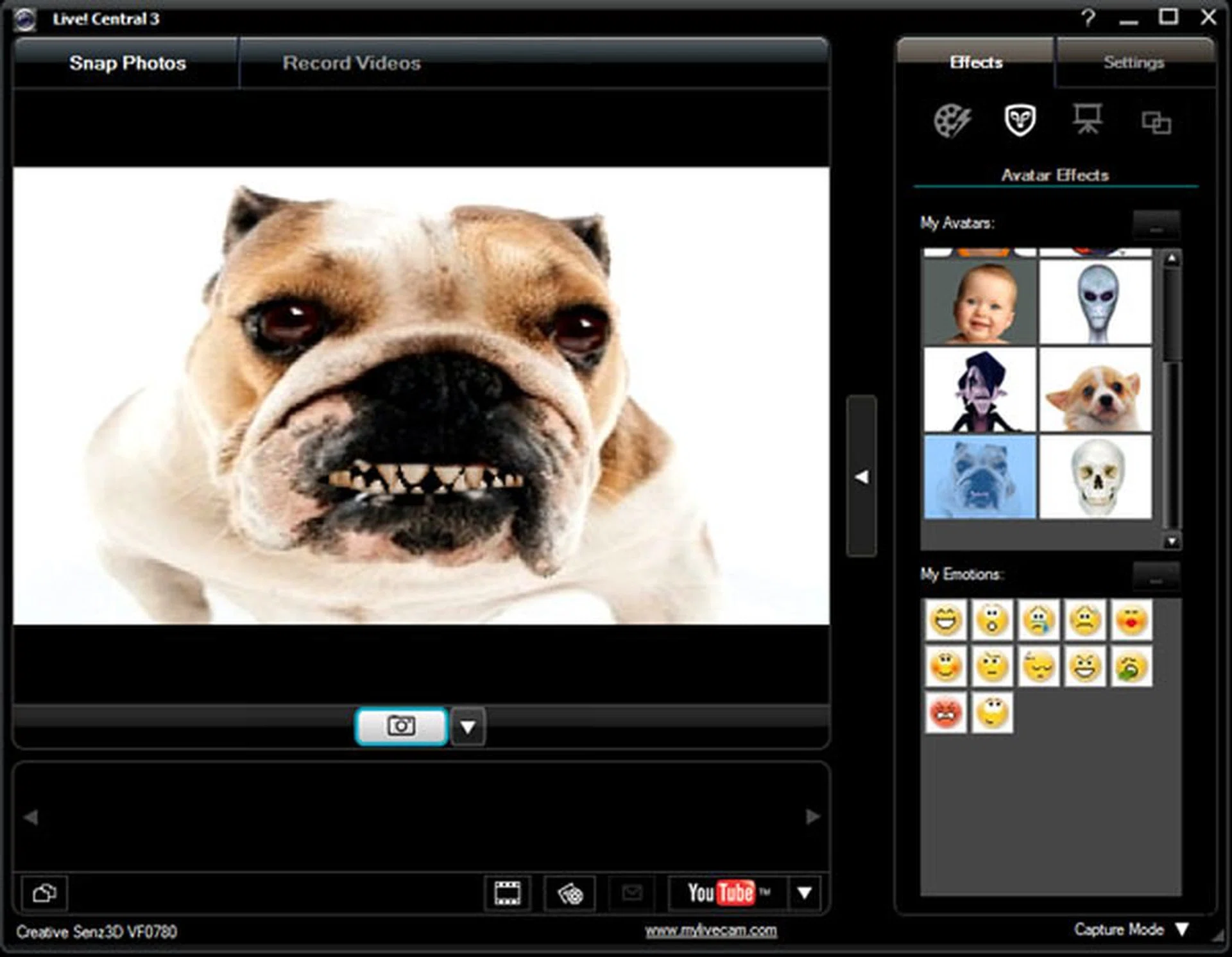The image size is (1232, 957).
Task: Click the email sharing icon
Action: [x=632, y=892]
